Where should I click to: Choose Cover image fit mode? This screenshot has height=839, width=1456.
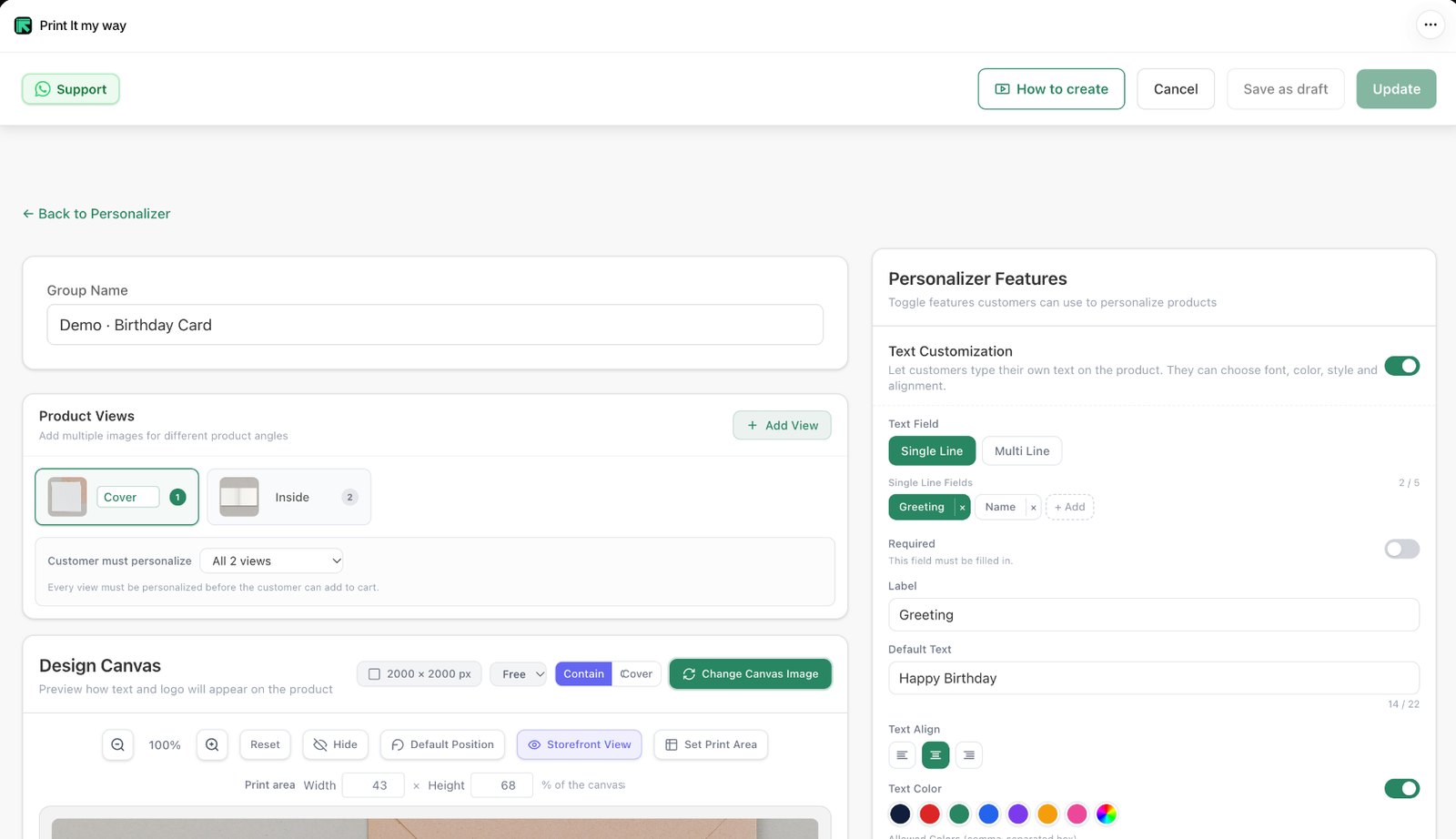(636, 674)
